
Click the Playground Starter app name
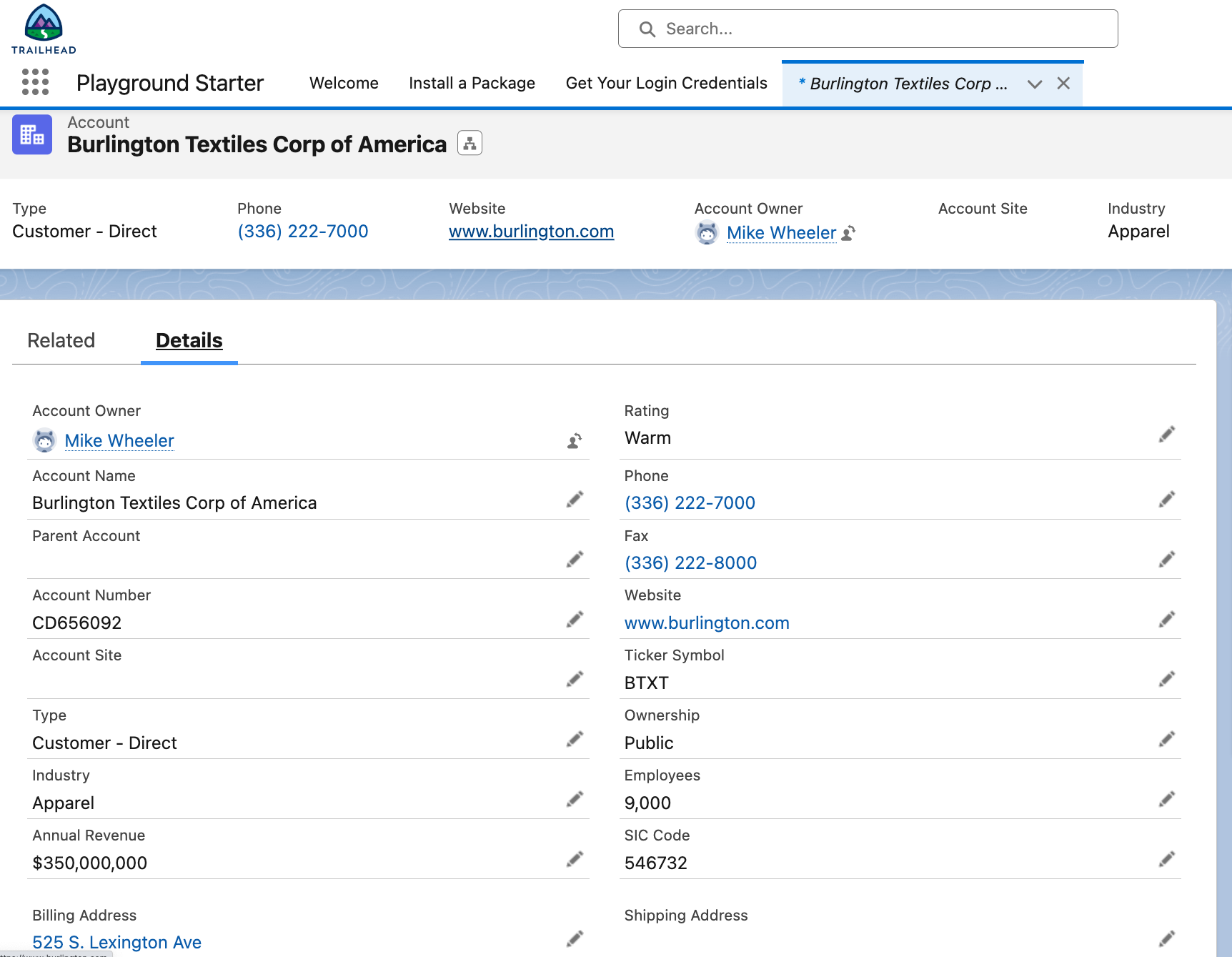pos(170,84)
